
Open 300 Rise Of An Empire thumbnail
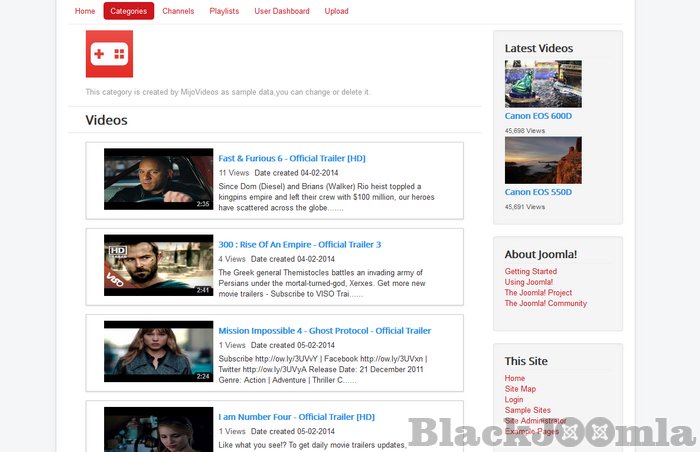158,266
